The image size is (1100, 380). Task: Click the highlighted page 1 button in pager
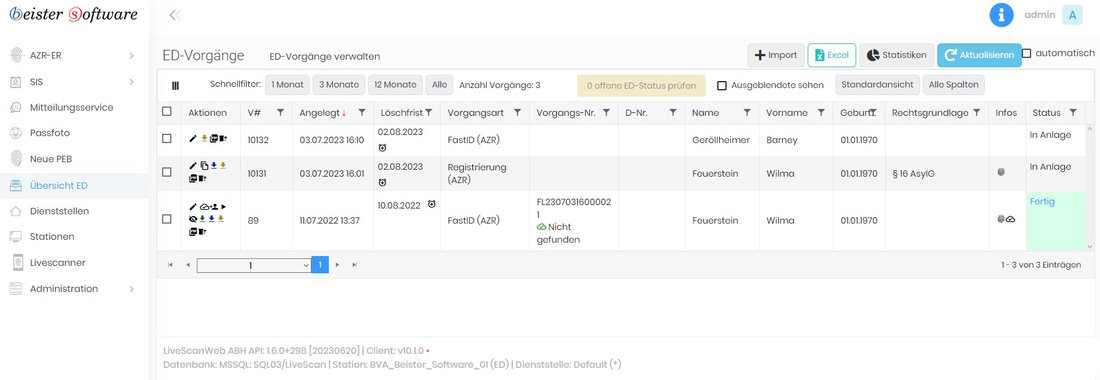click(x=320, y=265)
